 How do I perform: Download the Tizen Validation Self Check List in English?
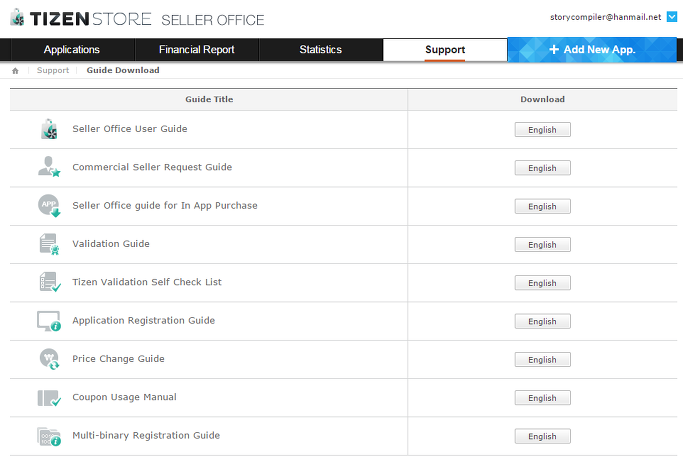pyautogui.click(x=542, y=283)
